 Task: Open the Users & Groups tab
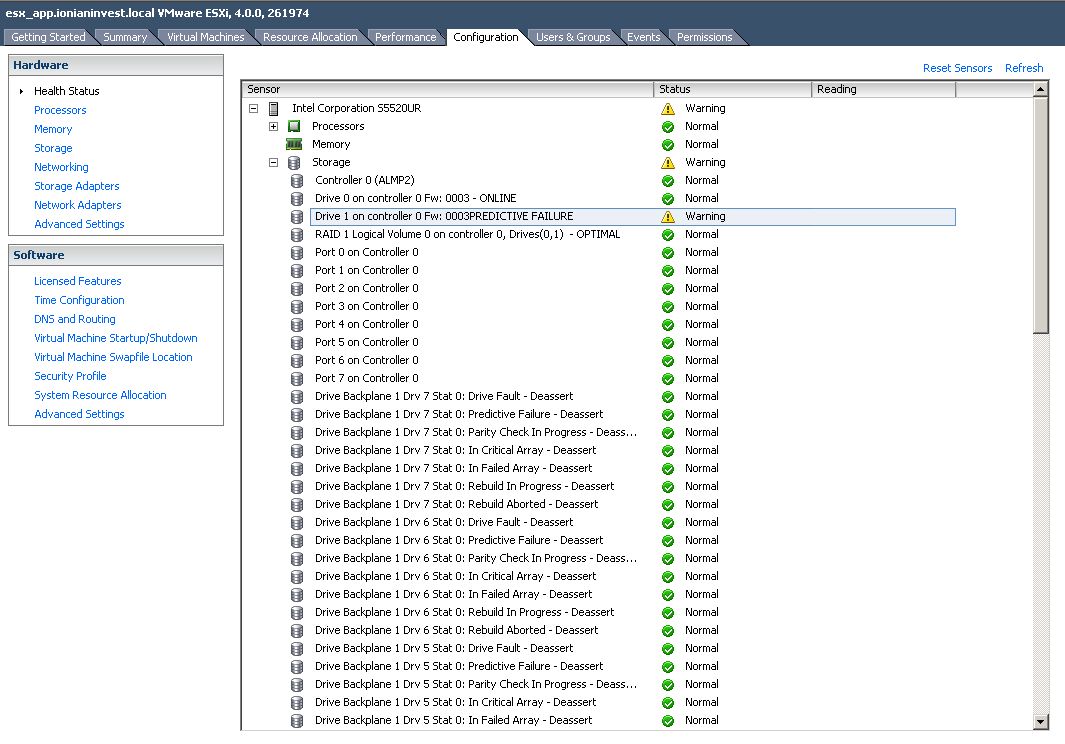(573, 37)
